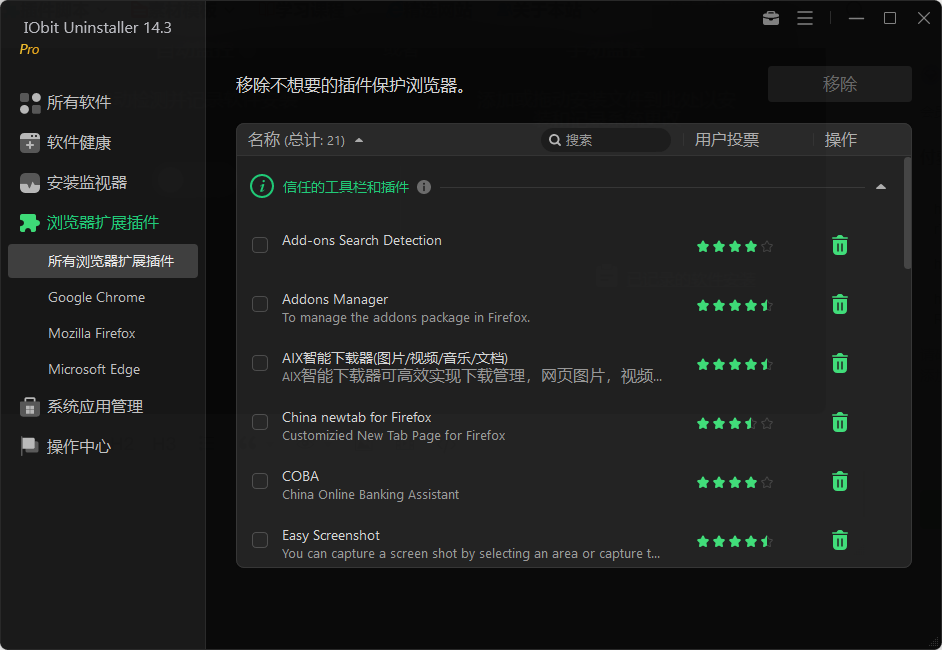Open Google Chrome extensions list
The width and height of the screenshot is (942, 650).
(96, 297)
